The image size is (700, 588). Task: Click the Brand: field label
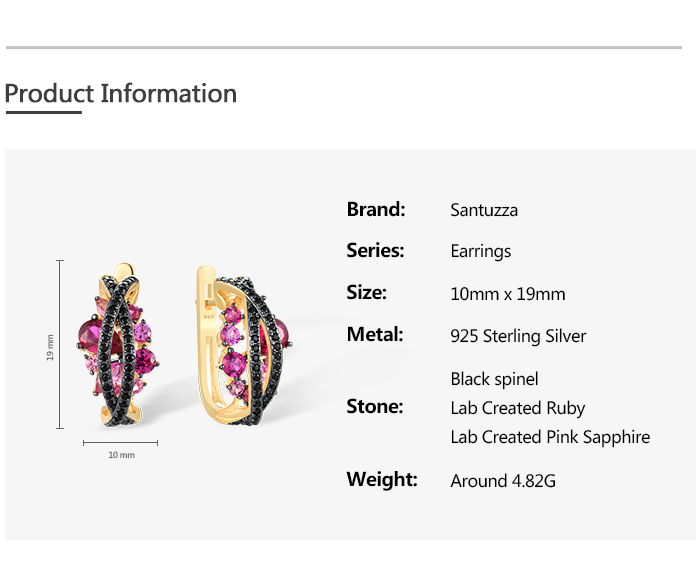(x=376, y=209)
